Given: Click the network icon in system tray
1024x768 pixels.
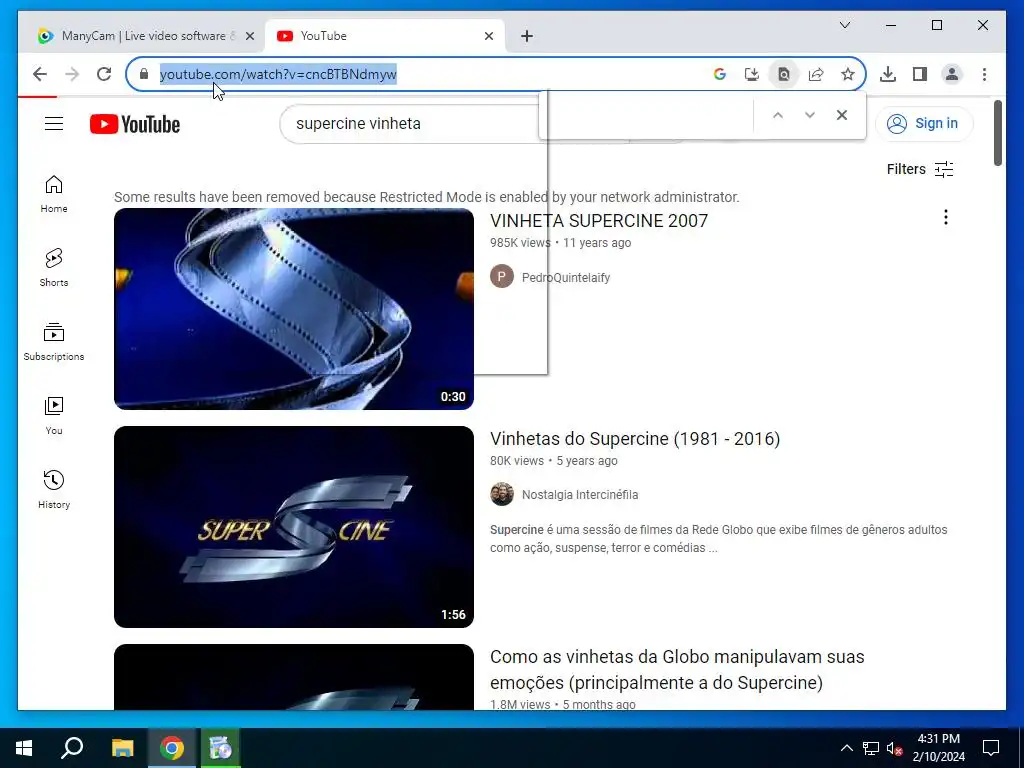Looking at the screenshot, I should click(871, 748).
